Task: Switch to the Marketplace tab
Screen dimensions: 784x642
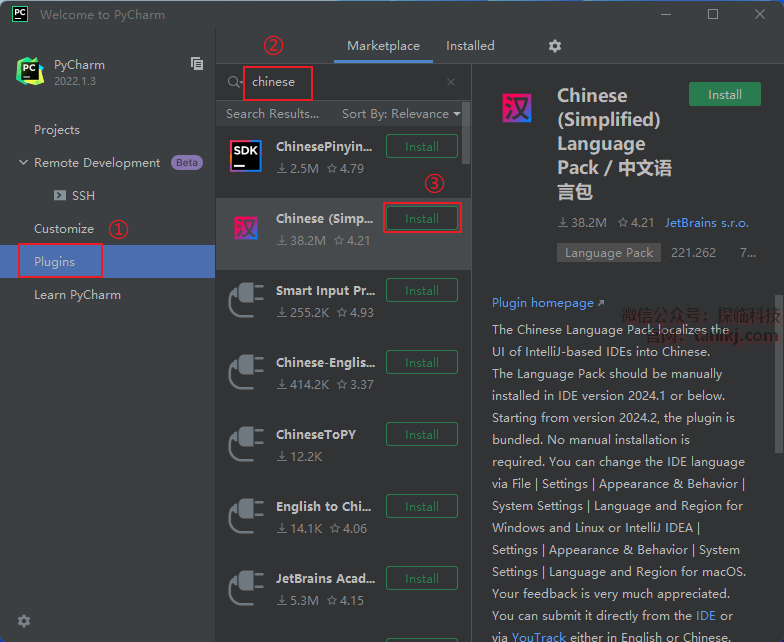Action: click(384, 46)
